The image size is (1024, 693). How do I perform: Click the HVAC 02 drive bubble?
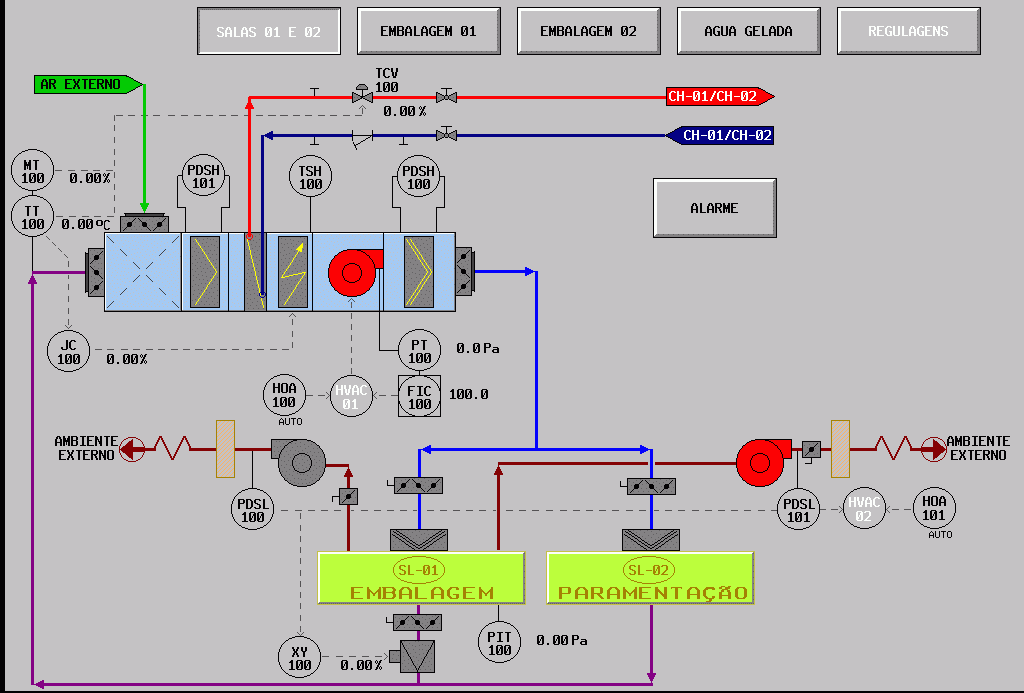862,509
